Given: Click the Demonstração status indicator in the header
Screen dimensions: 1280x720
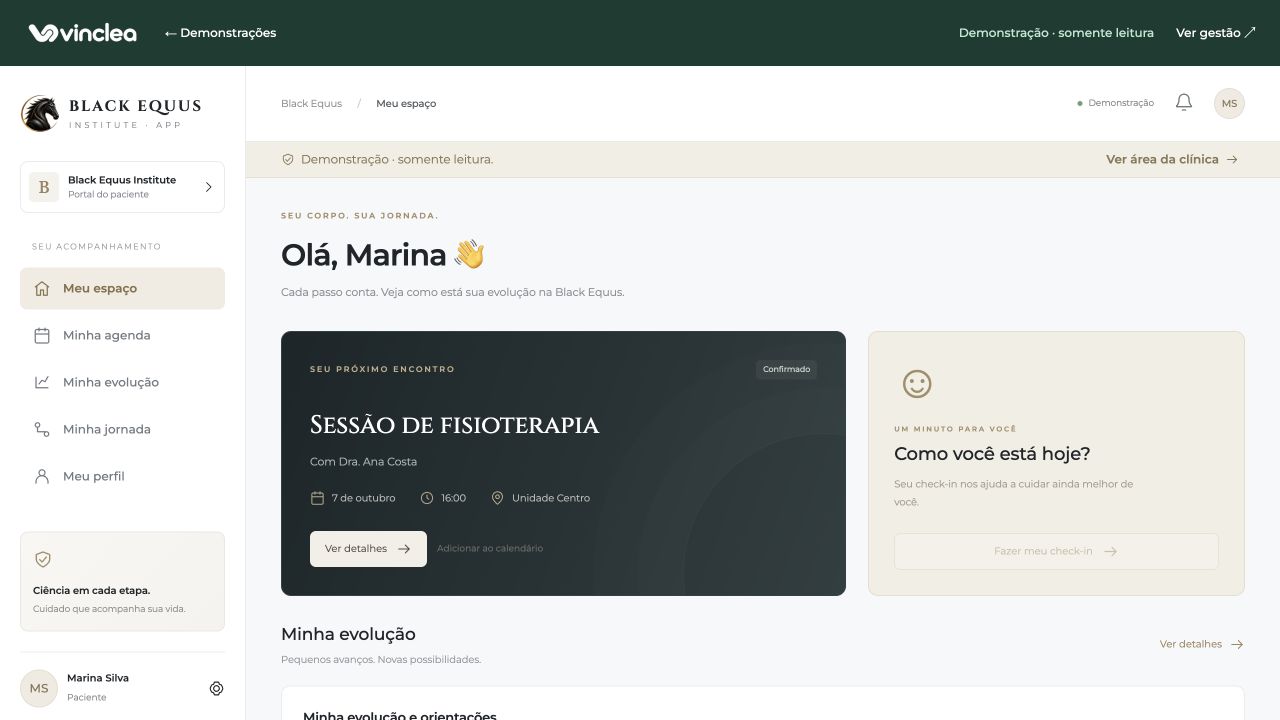Looking at the screenshot, I should click(x=1115, y=103).
